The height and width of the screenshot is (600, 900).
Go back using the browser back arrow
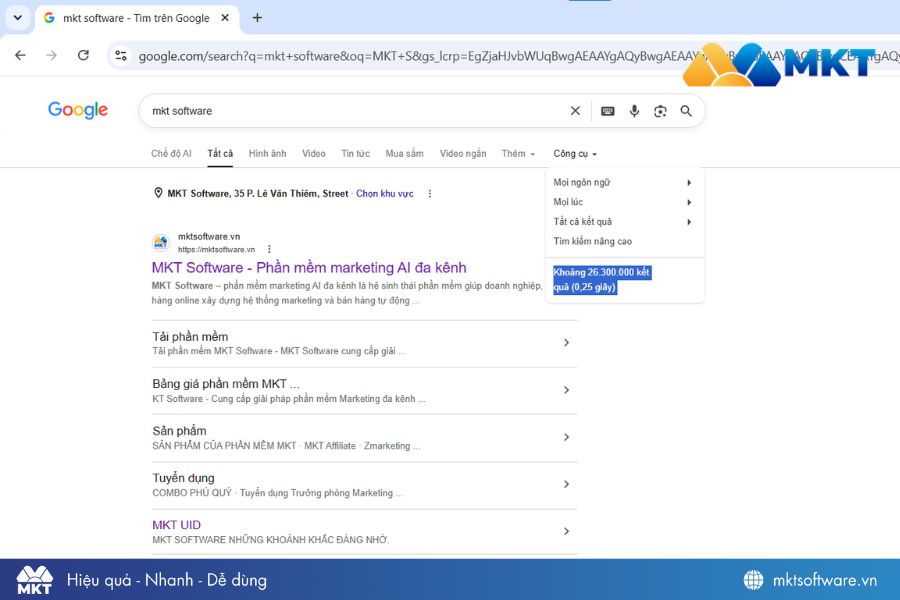click(x=20, y=55)
